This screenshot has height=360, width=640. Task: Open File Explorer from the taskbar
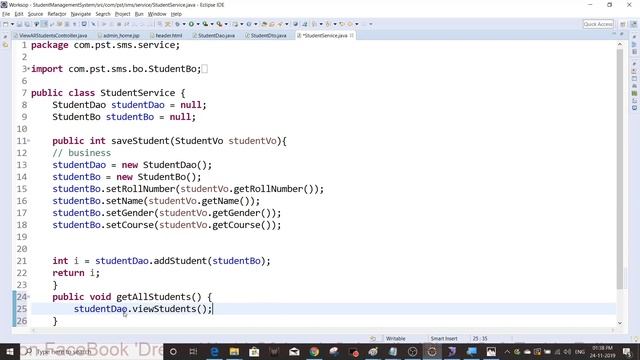click(x=234, y=351)
